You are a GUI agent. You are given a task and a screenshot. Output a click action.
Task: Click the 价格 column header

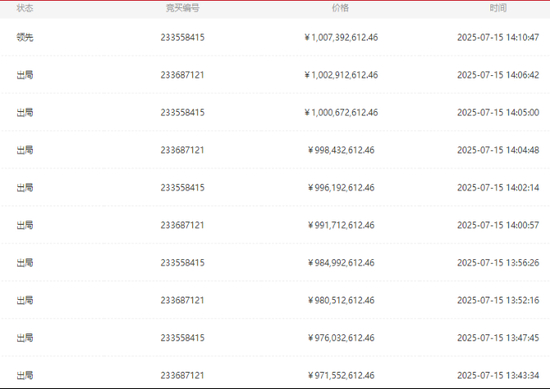click(340, 8)
